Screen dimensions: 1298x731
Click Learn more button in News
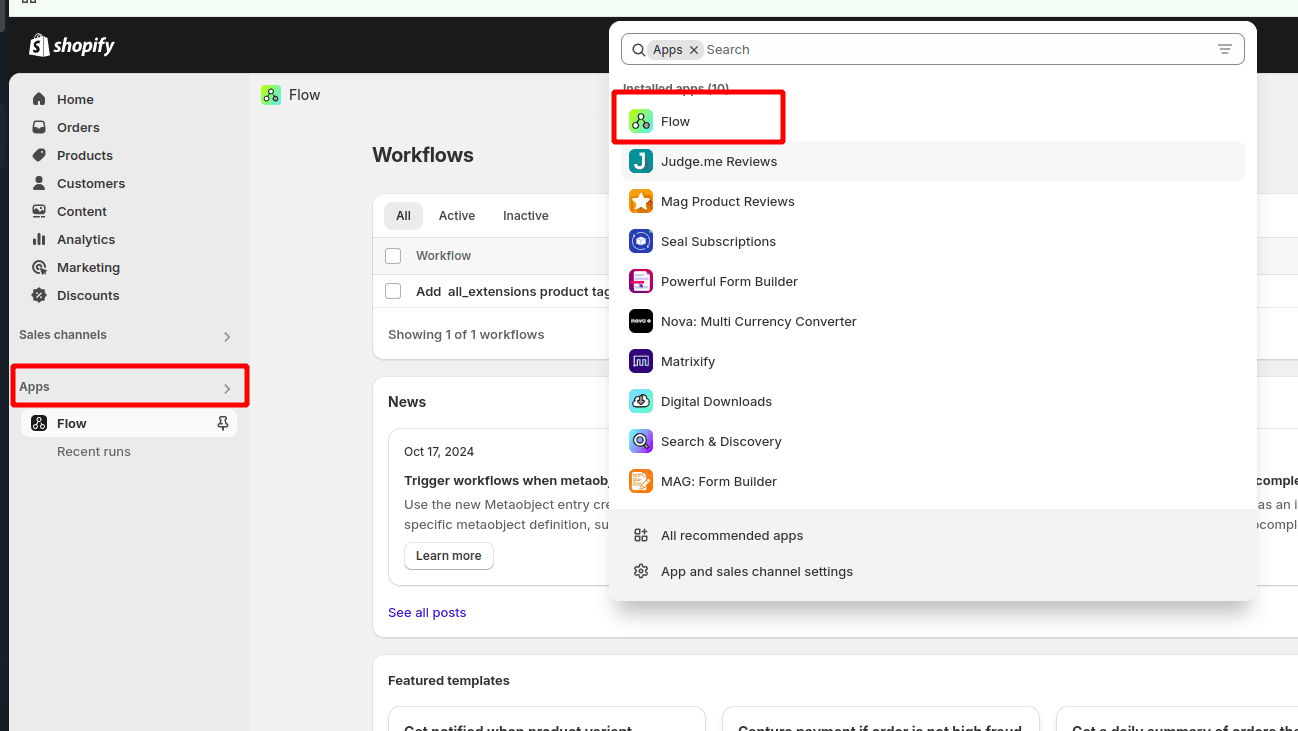[x=449, y=556]
